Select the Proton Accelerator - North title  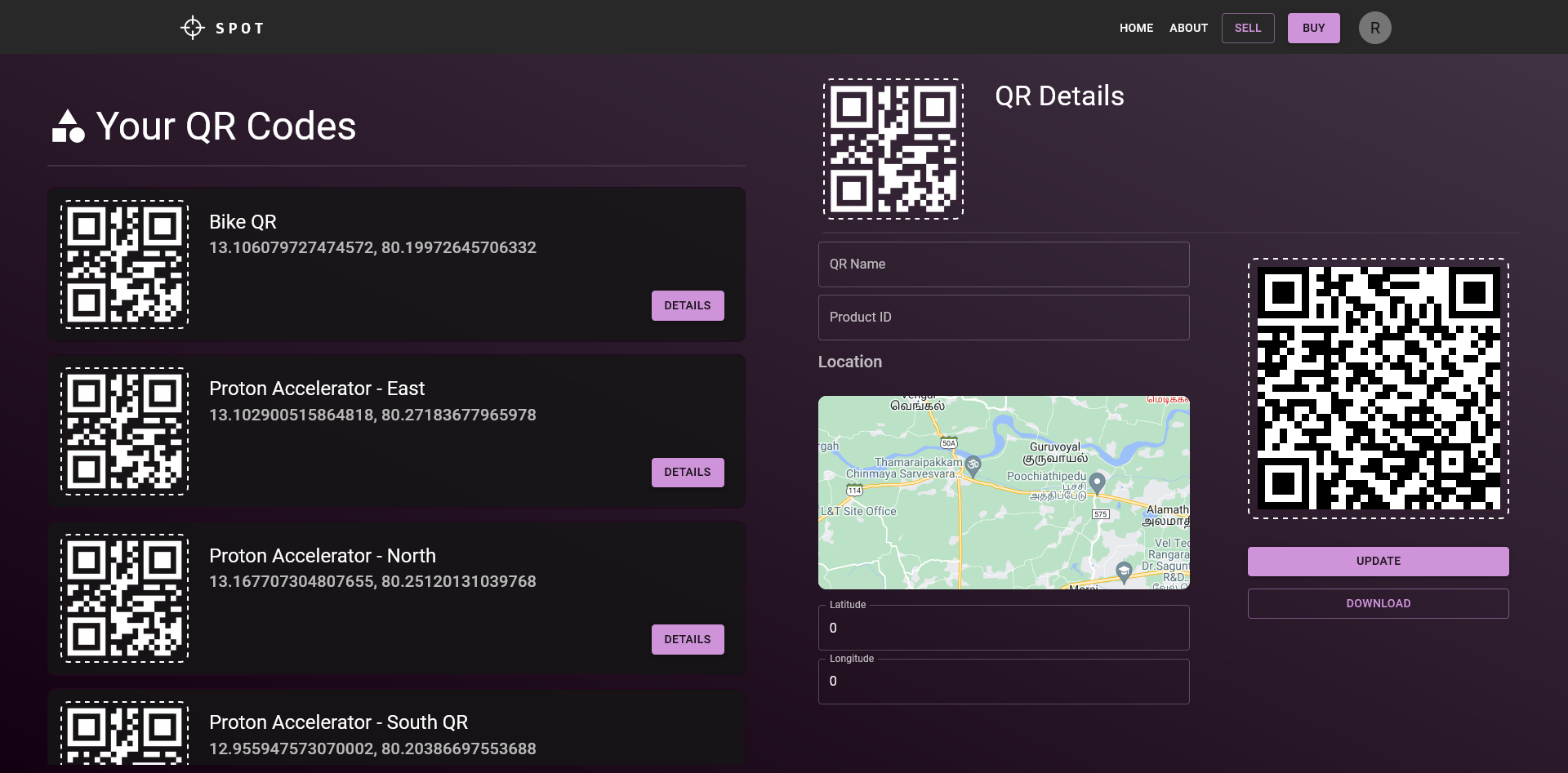tap(323, 556)
